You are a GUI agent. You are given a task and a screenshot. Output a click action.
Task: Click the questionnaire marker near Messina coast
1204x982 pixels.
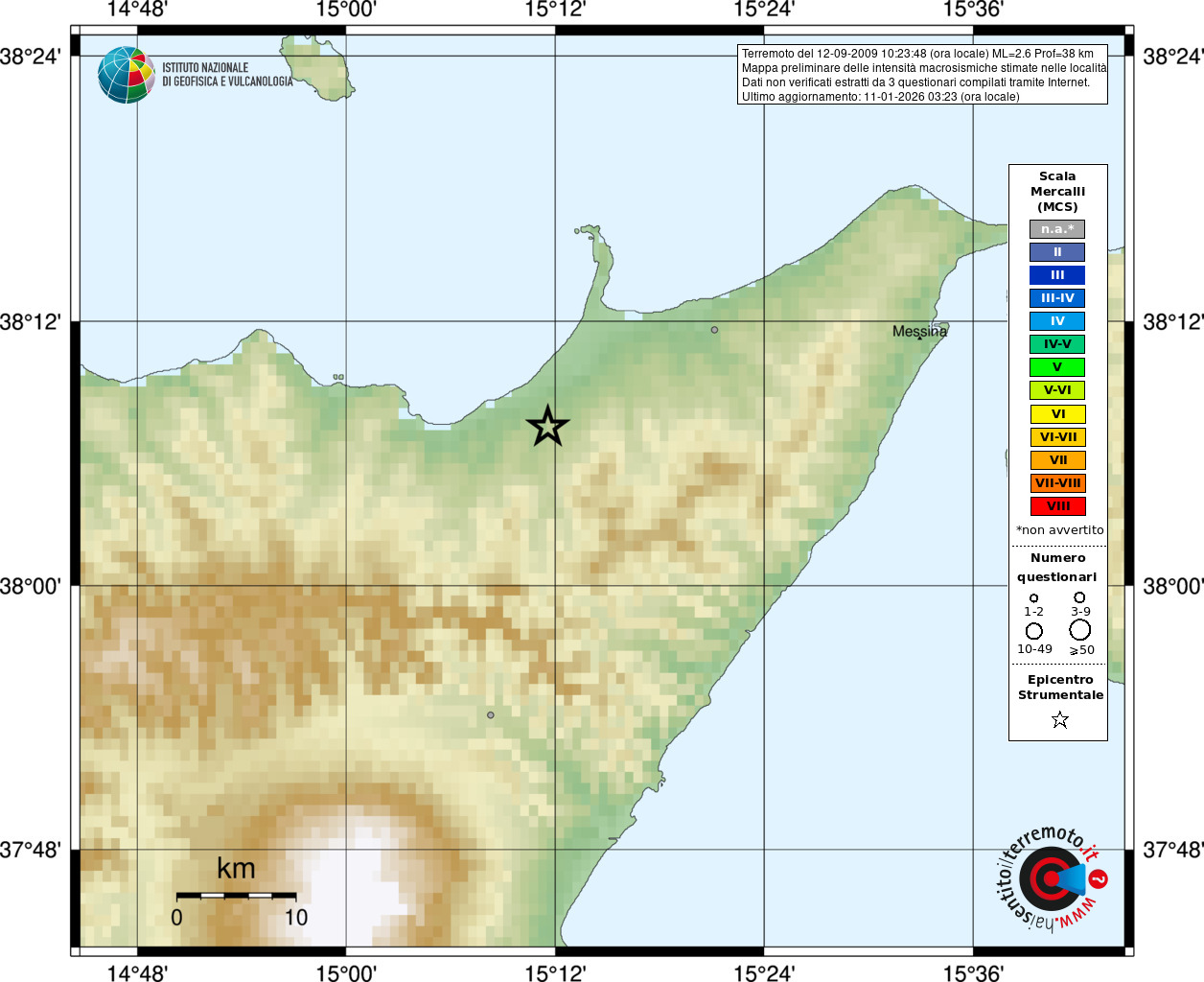pos(714,330)
